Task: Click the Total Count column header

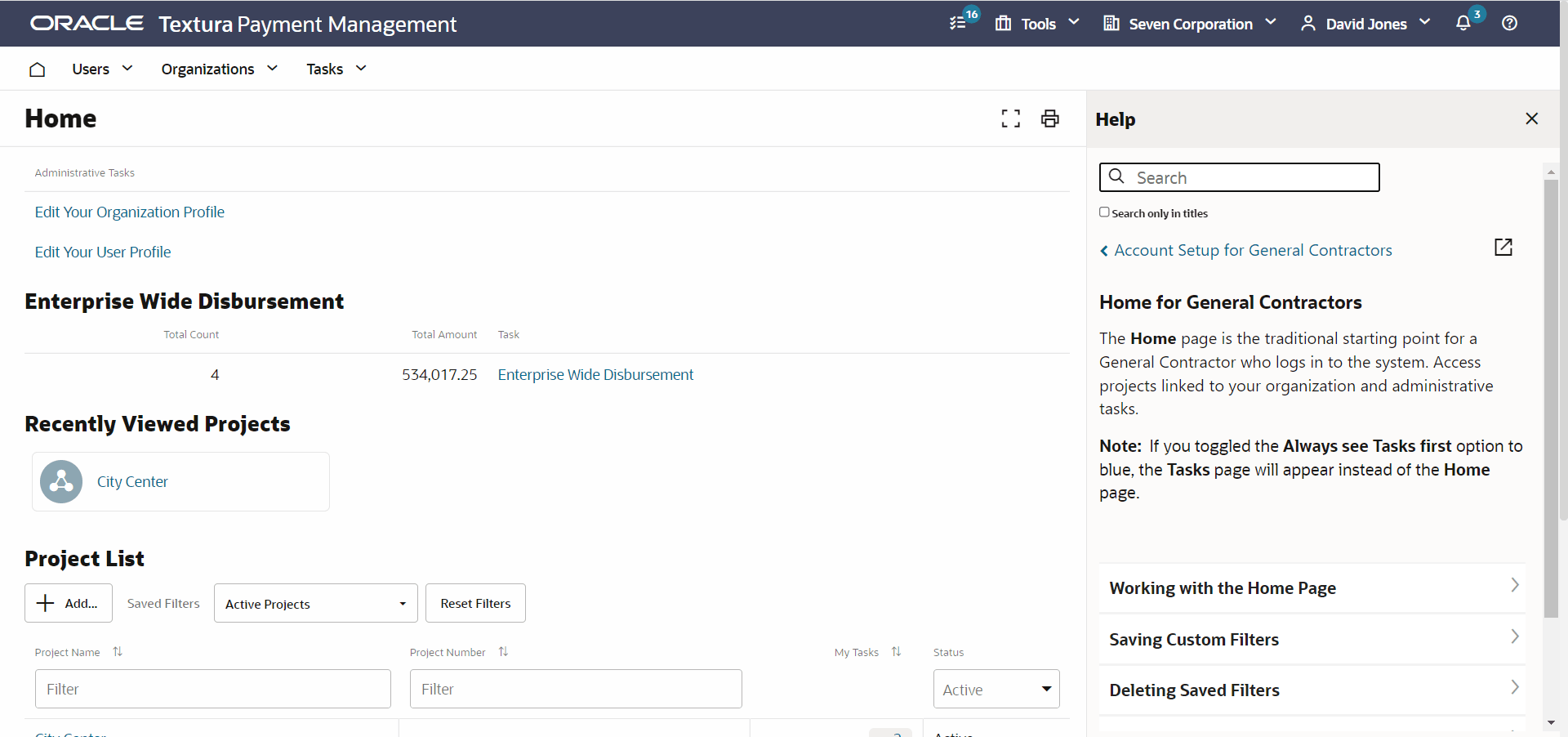Action: click(191, 334)
